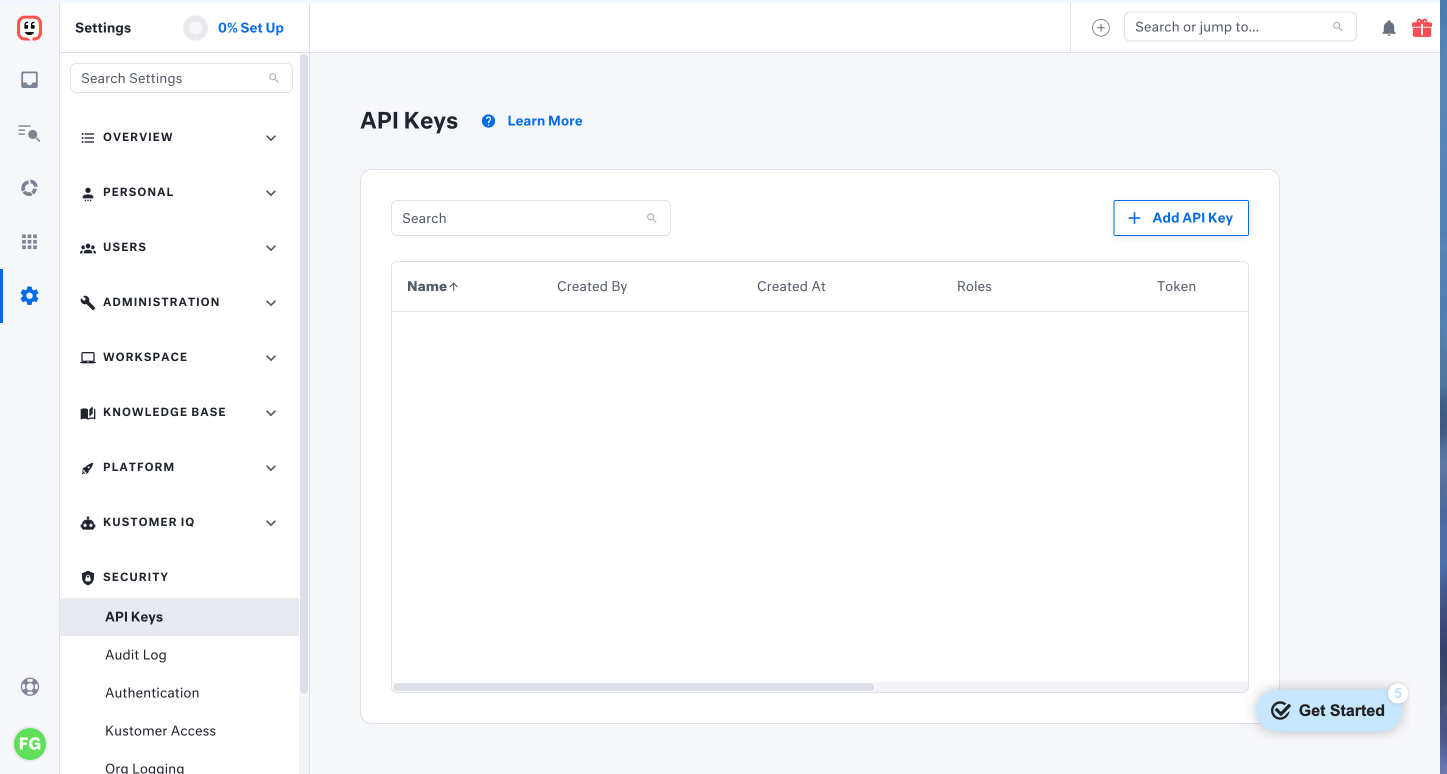Open the reporting circle icon
This screenshot has height=774, width=1447.
coord(29,188)
